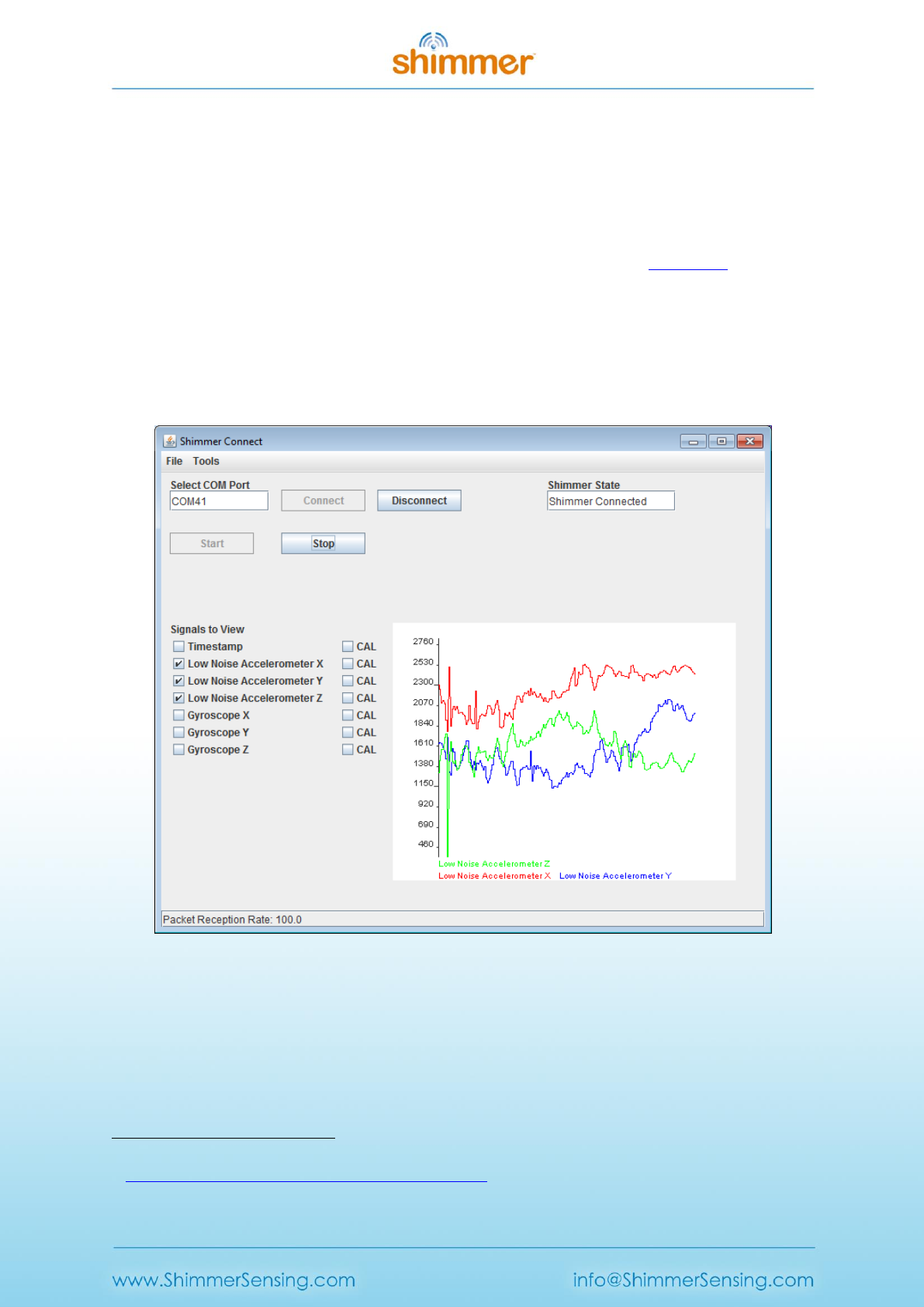Image resolution: width=924 pixels, height=1307 pixels.
Task: Click info@ShimmerSensing.com email link
Action: pos(693,1280)
